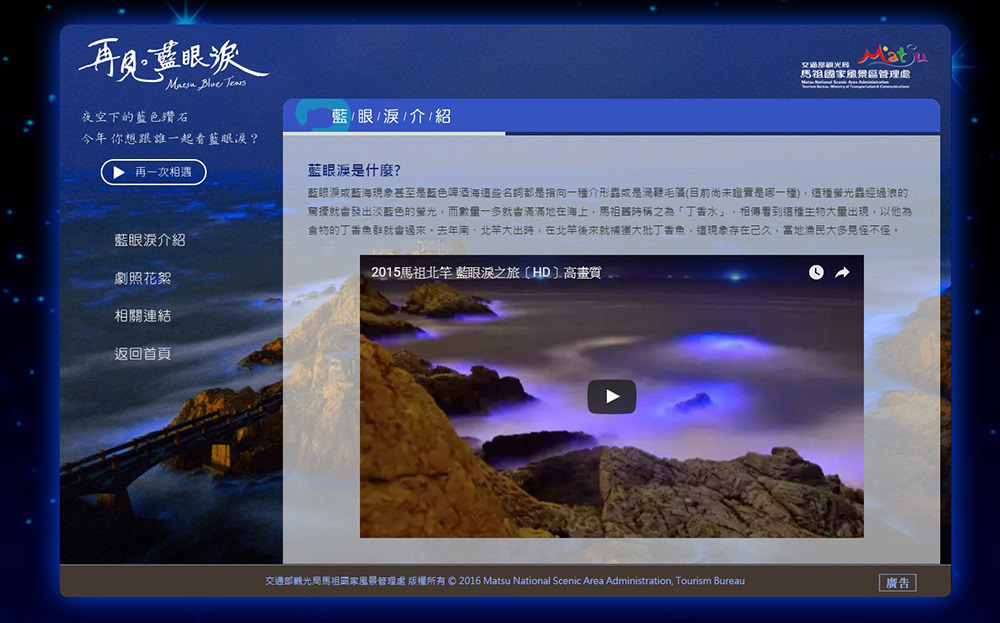
Task: Click the 再見藍眼淚 Matsu Blue Tears logo
Action: point(173,65)
